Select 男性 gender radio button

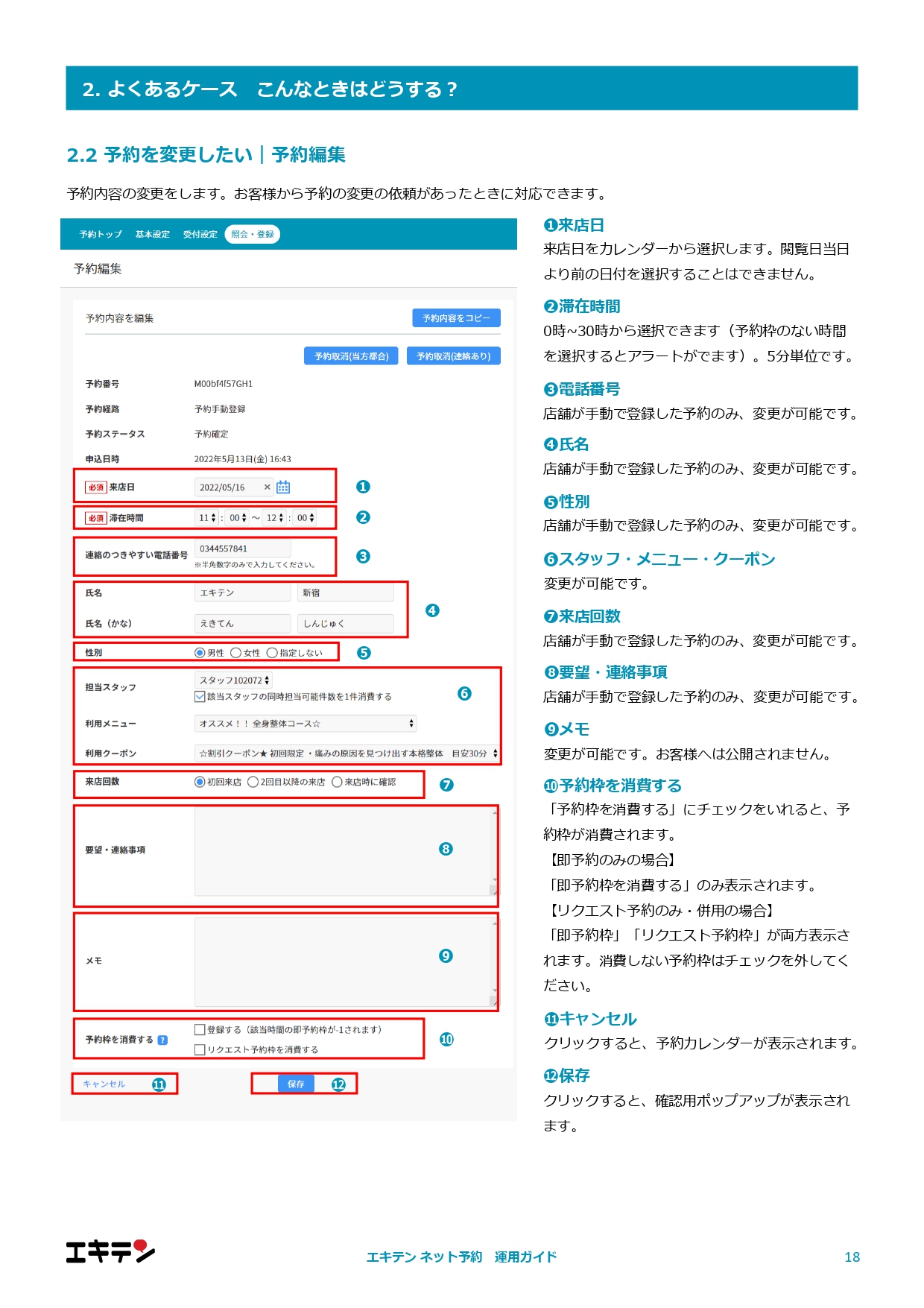pyautogui.click(x=200, y=653)
